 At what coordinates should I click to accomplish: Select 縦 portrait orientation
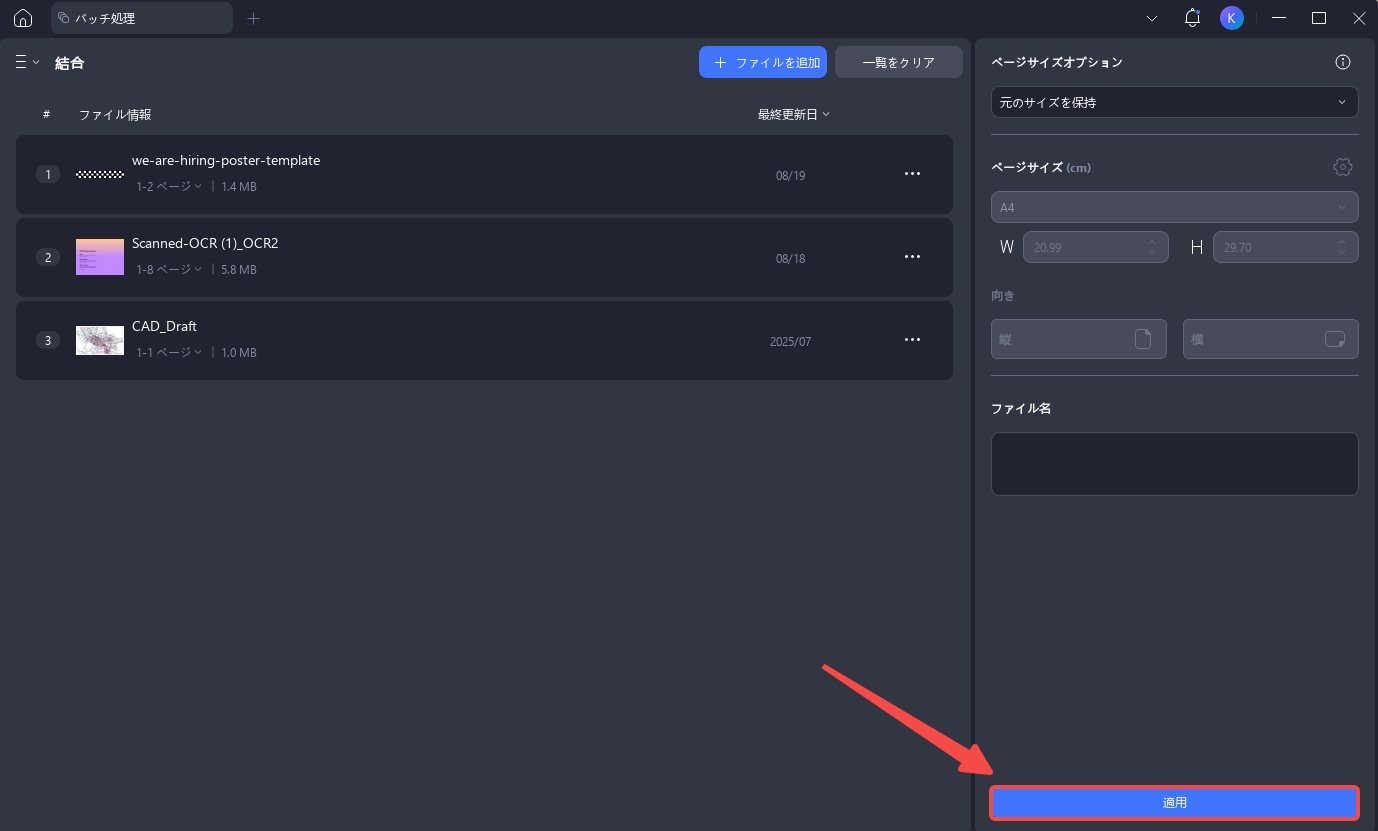1078,339
